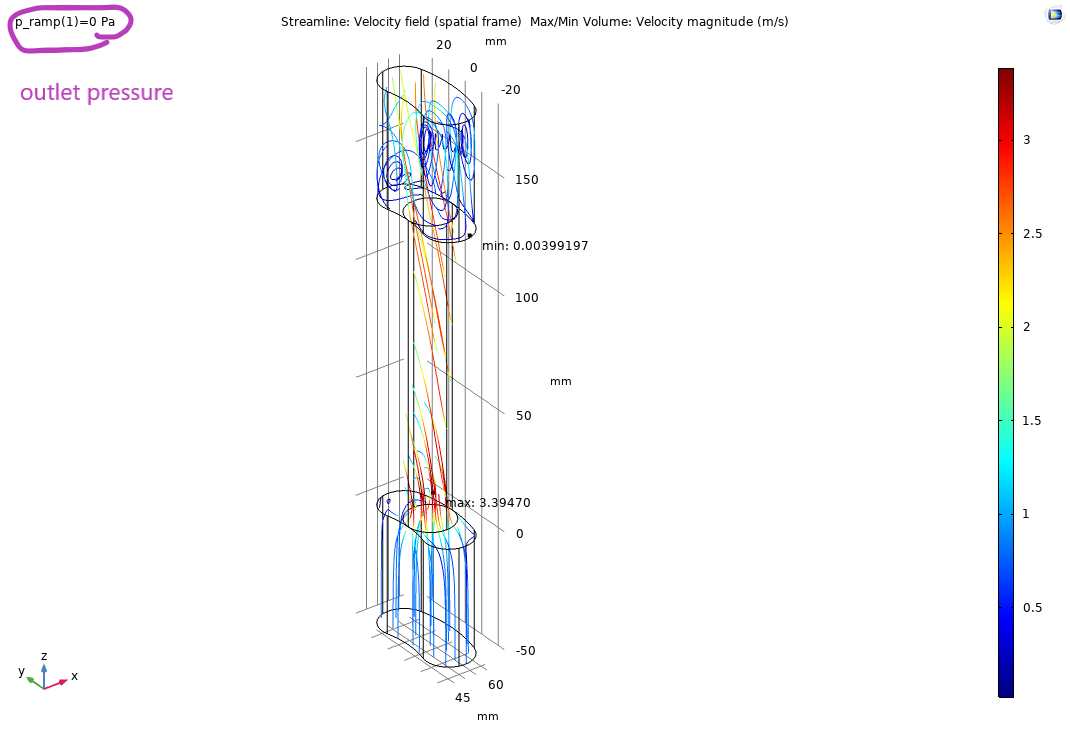Viewport: 1070px width, 733px height.
Task: Click the -20 tick label on the top axis
Action: 510,90
